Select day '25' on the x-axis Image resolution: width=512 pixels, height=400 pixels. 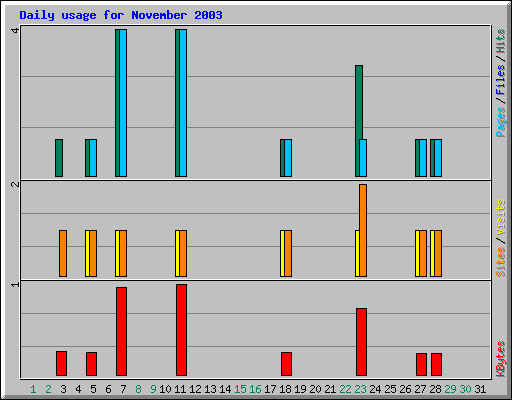390,389
